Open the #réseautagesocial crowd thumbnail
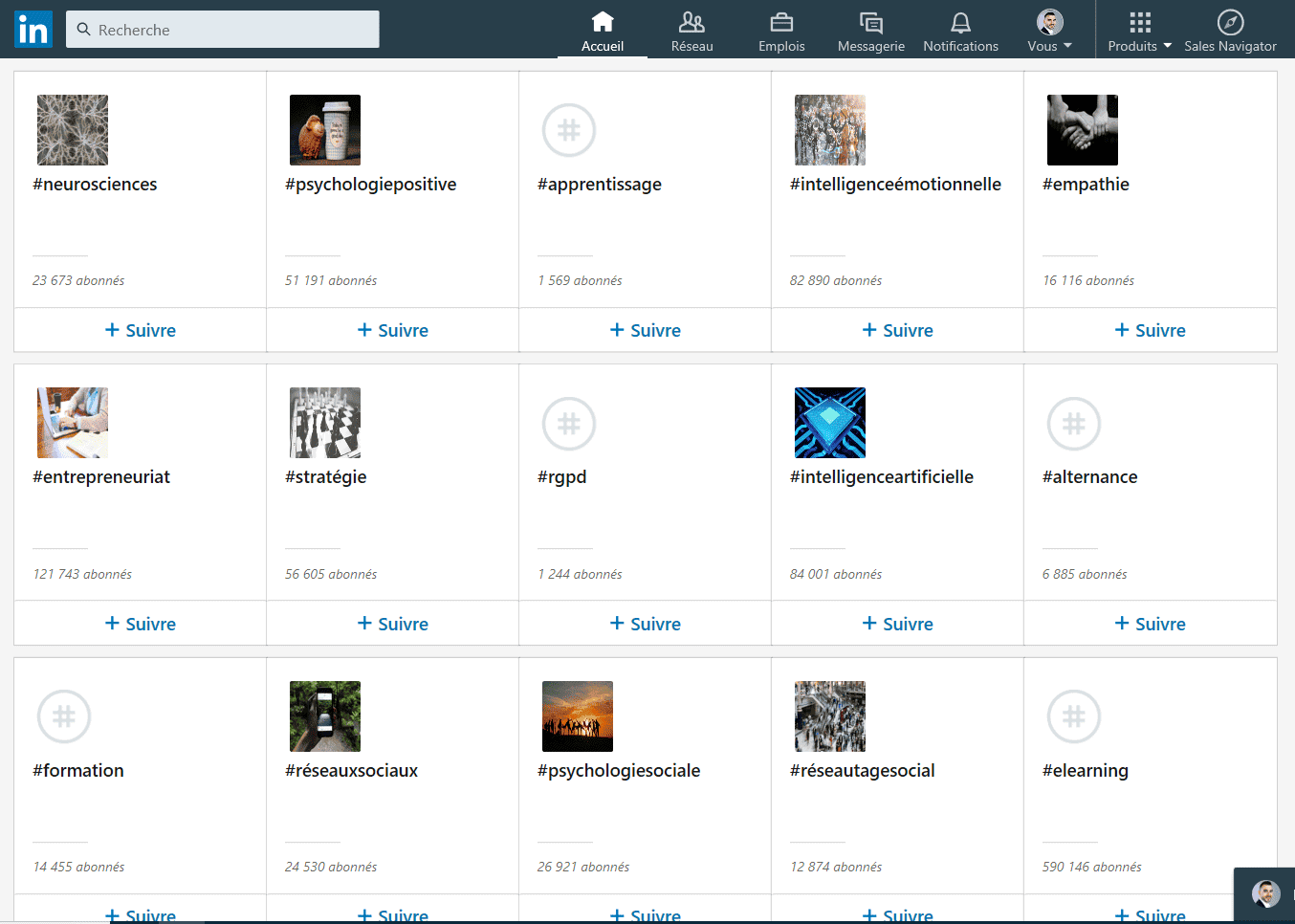The image size is (1295, 924). pos(830,716)
